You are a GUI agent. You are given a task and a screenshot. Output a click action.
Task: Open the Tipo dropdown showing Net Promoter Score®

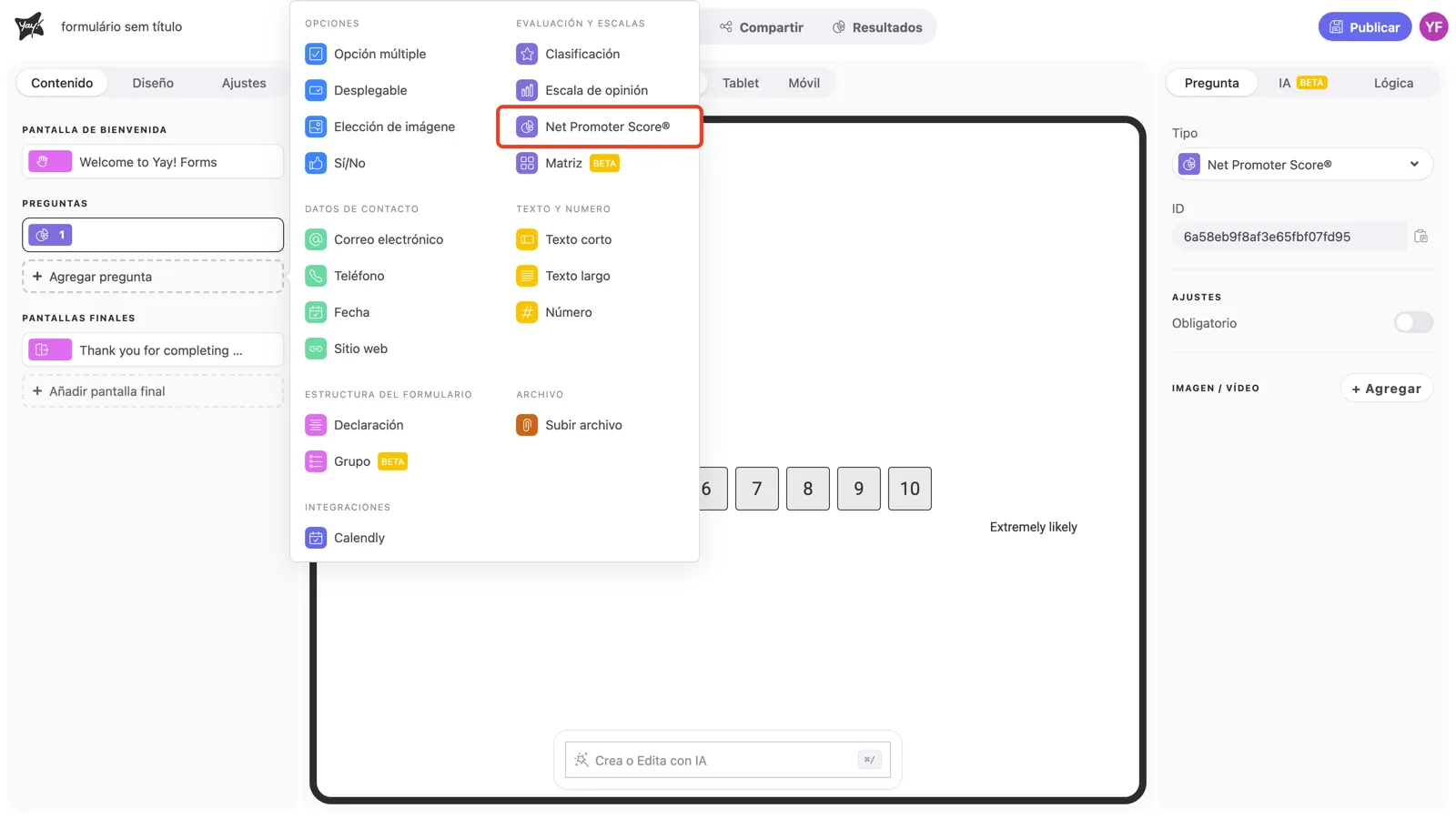(1302, 165)
